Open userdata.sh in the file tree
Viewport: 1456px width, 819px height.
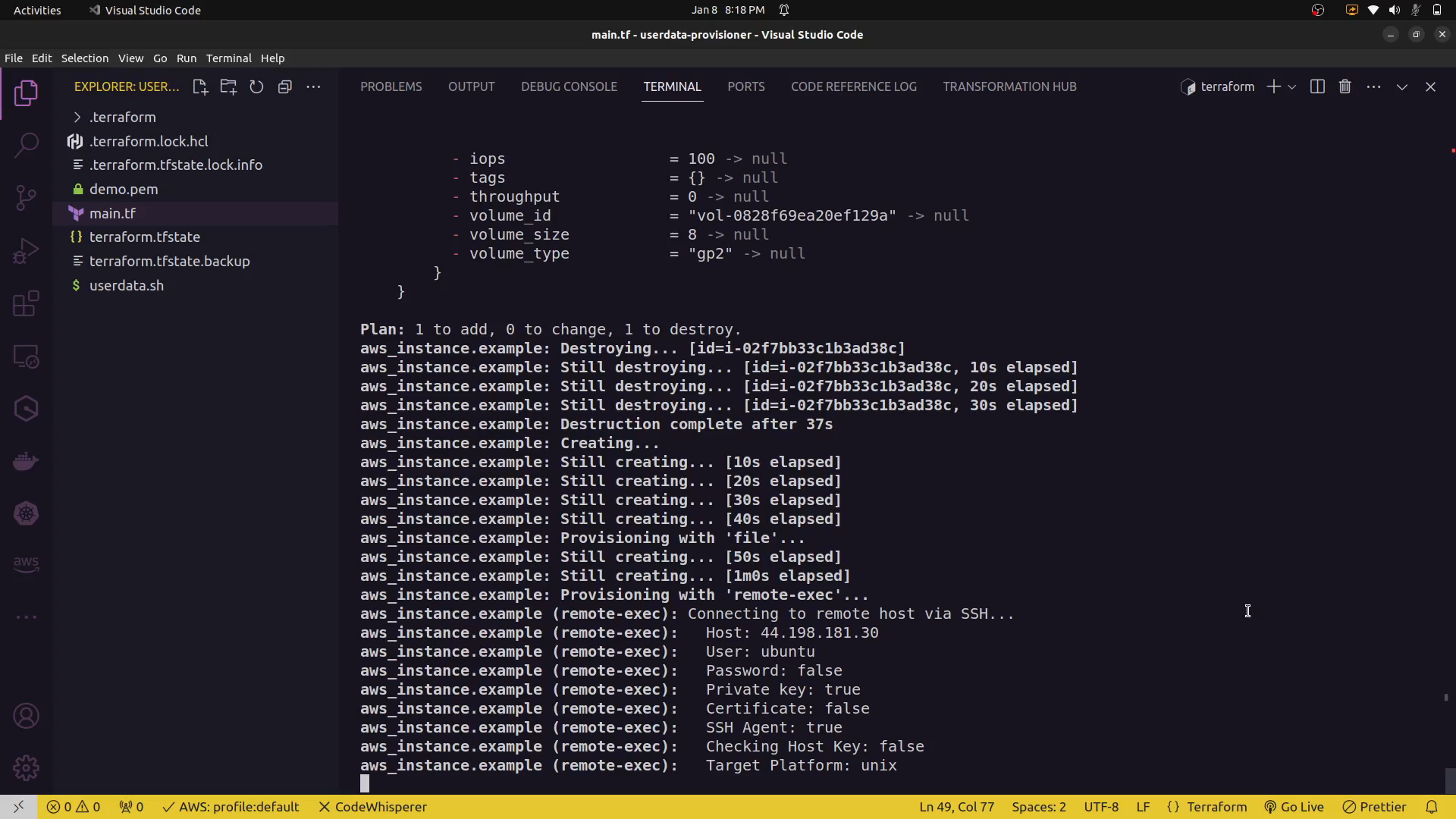click(x=126, y=285)
